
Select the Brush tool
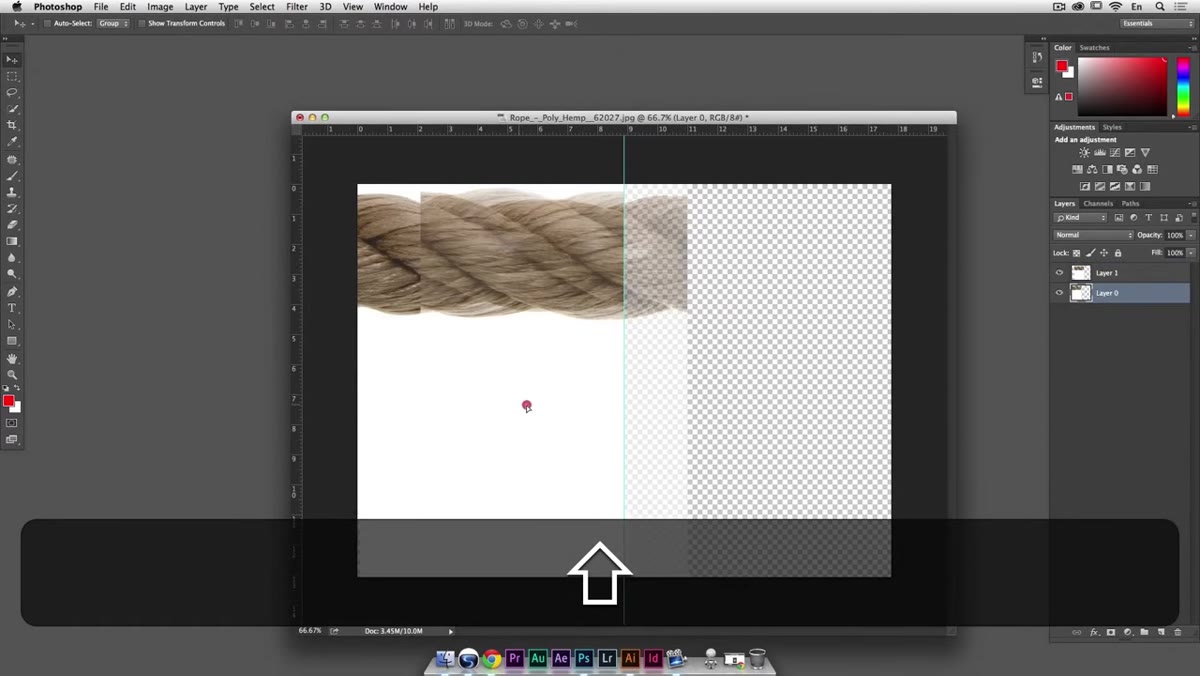[x=12, y=175]
